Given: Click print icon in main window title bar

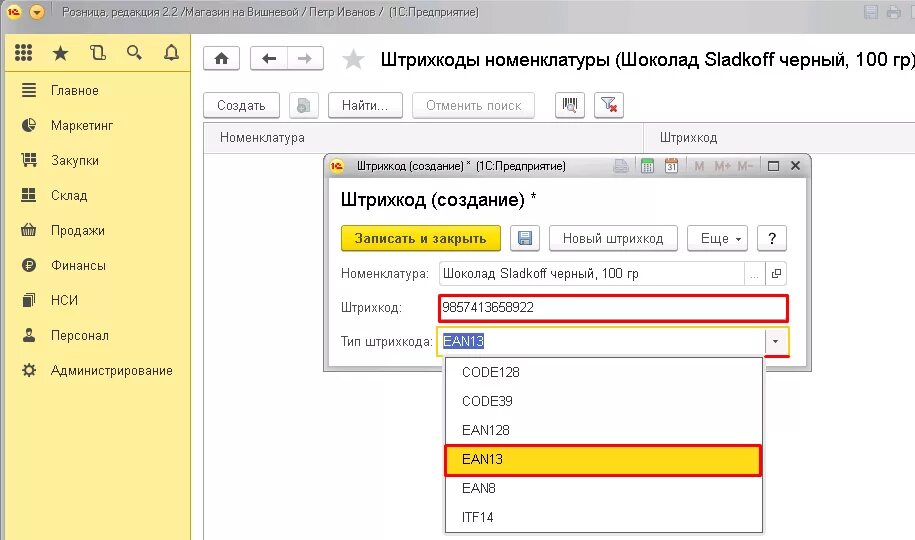Looking at the screenshot, I should (893, 12).
